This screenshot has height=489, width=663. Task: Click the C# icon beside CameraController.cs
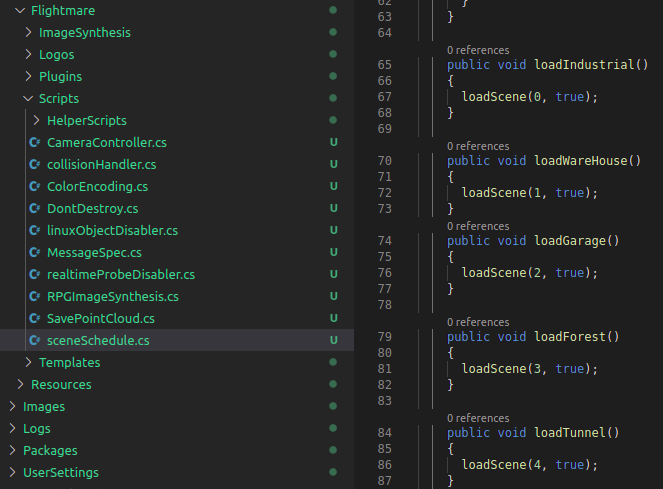tap(35, 143)
